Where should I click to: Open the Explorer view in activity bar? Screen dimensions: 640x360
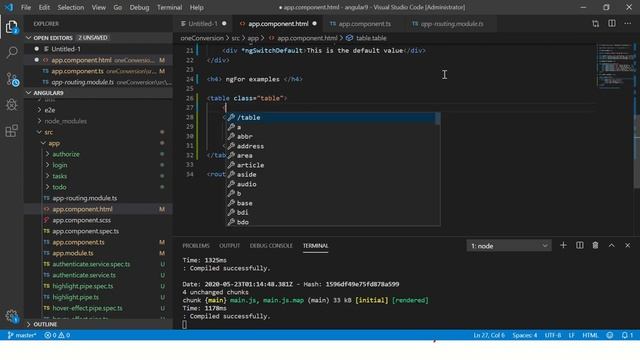[x=12, y=27]
